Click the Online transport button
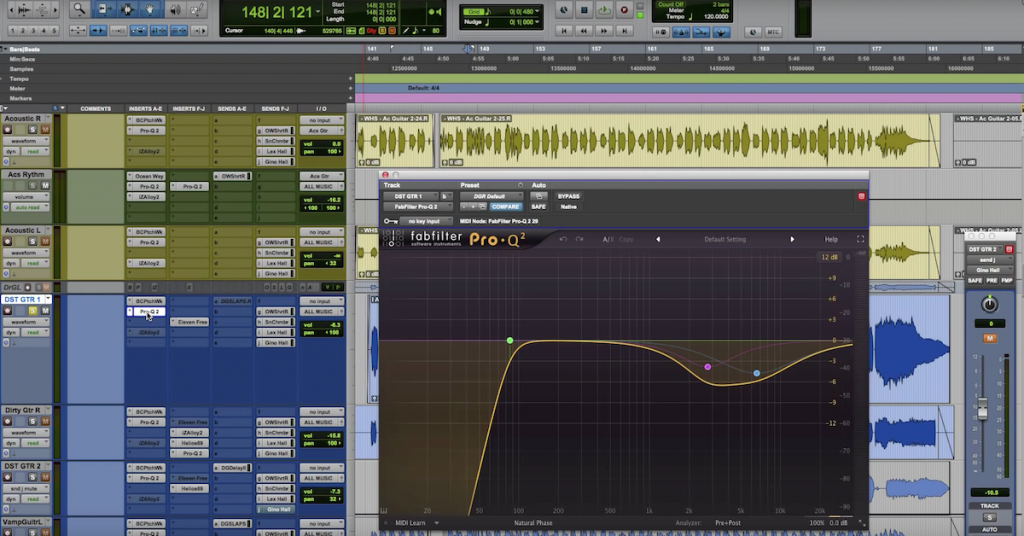 (x=564, y=10)
